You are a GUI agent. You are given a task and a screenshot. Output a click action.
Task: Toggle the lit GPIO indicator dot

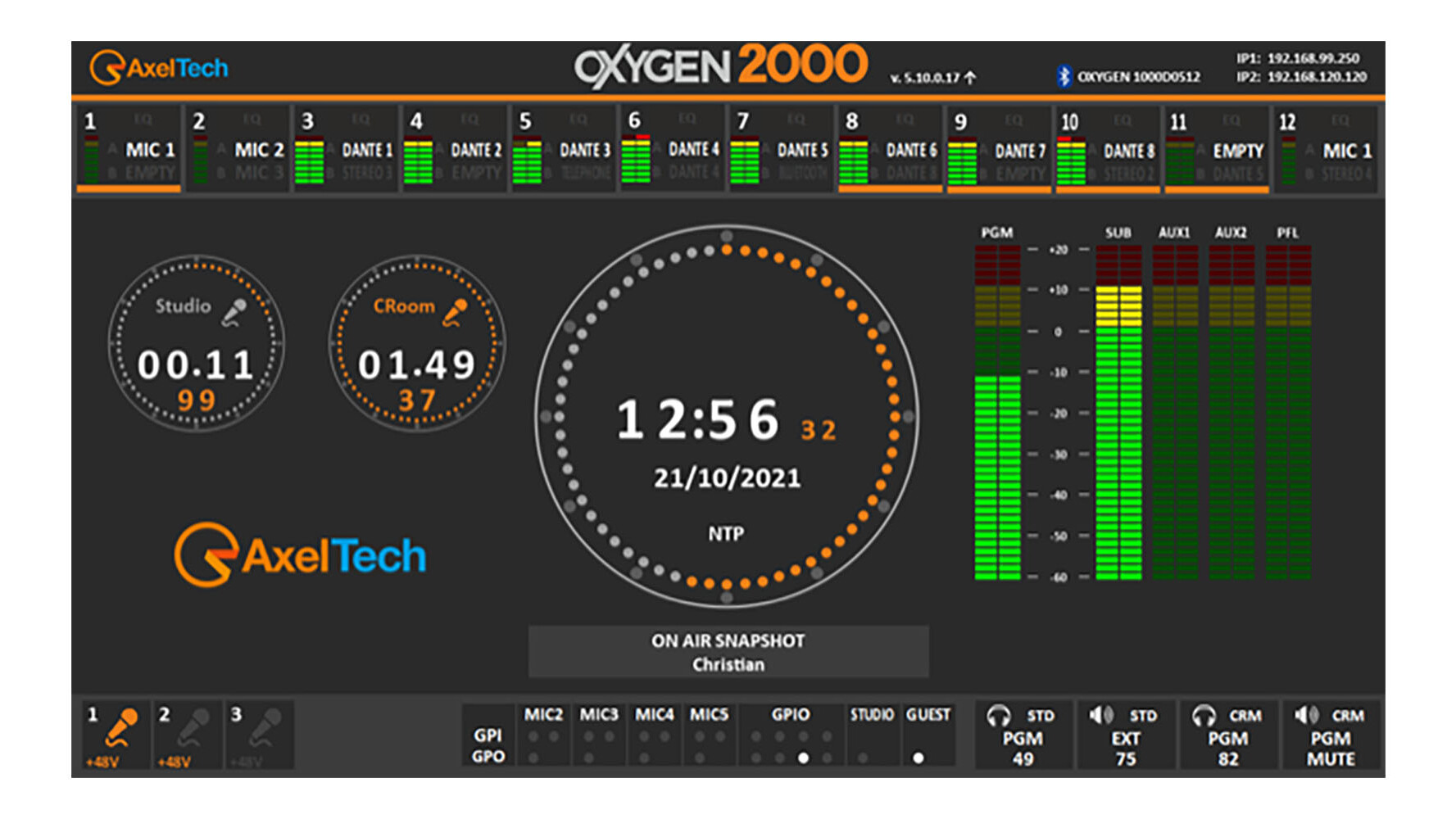pos(803,758)
